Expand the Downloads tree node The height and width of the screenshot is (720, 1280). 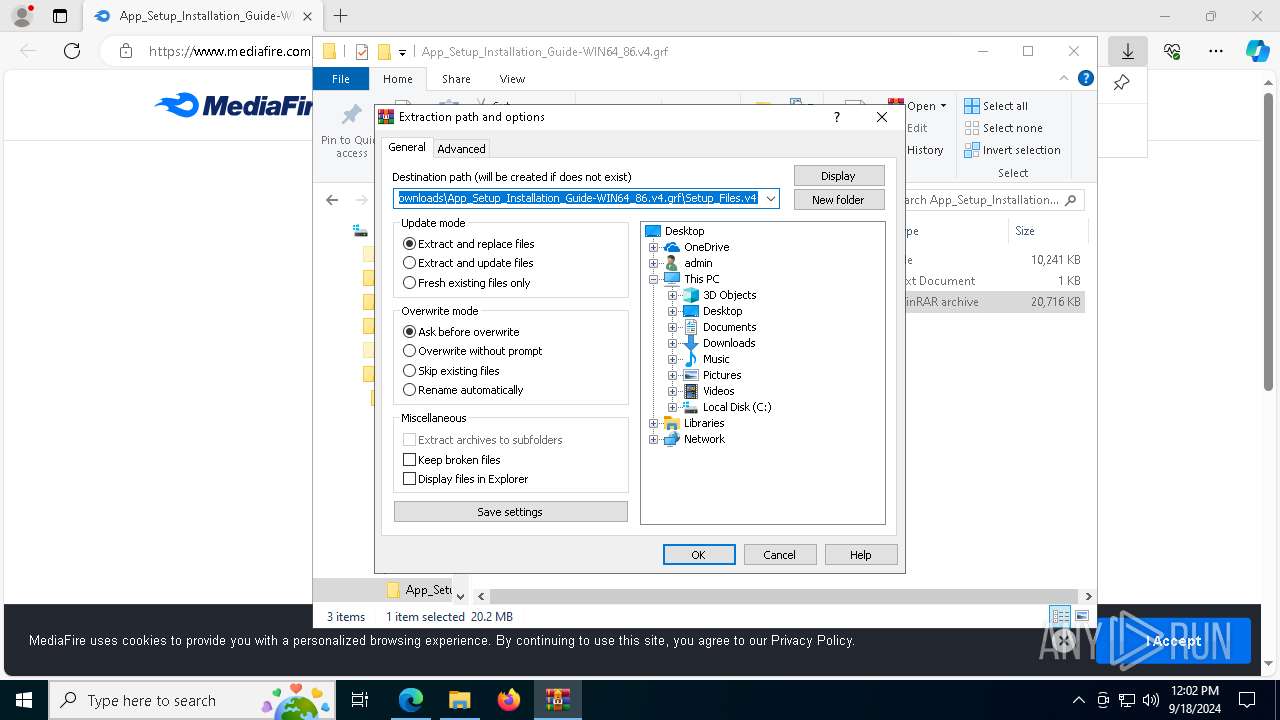coord(672,343)
